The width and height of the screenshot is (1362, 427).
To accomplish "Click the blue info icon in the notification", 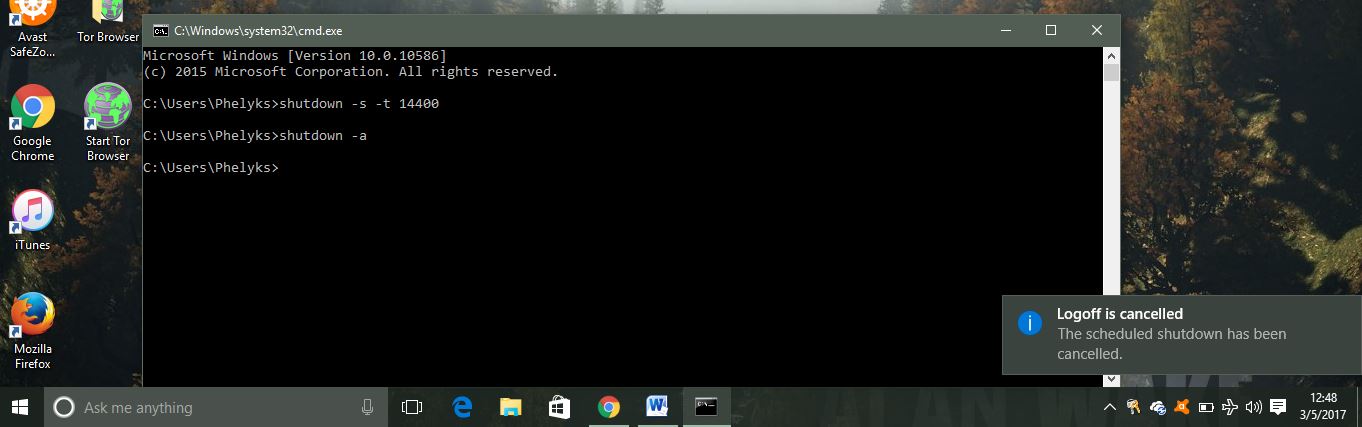I will pyautogui.click(x=1030, y=322).
